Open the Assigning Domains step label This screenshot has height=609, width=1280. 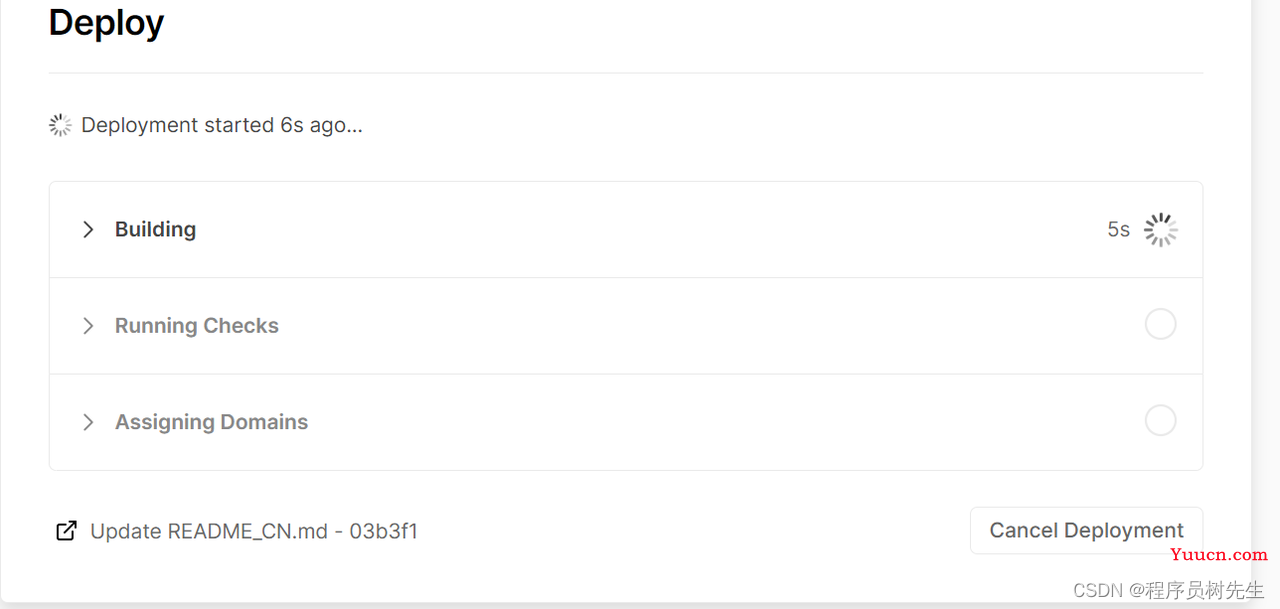pyautogui.click(x=211, y=422)
